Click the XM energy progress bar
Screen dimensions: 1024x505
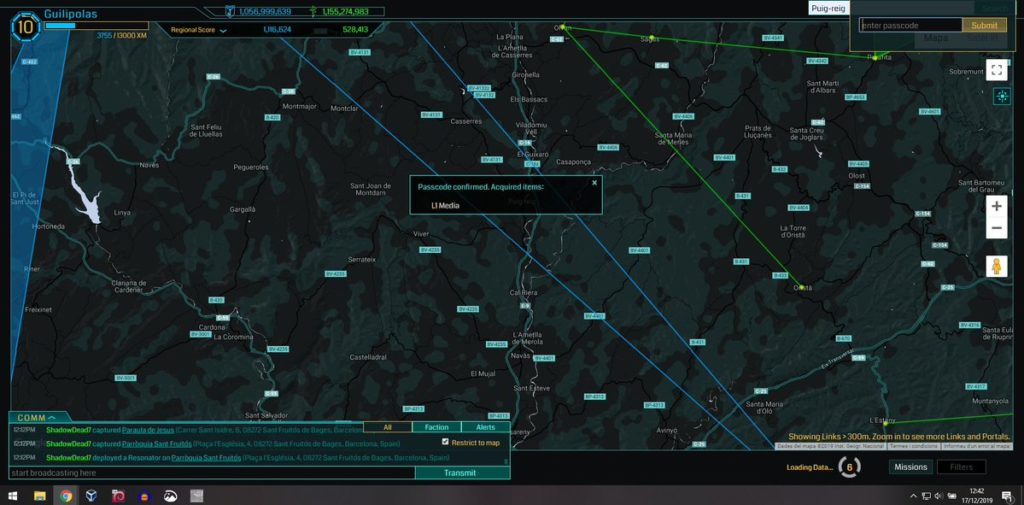click(x=97, y=26)
